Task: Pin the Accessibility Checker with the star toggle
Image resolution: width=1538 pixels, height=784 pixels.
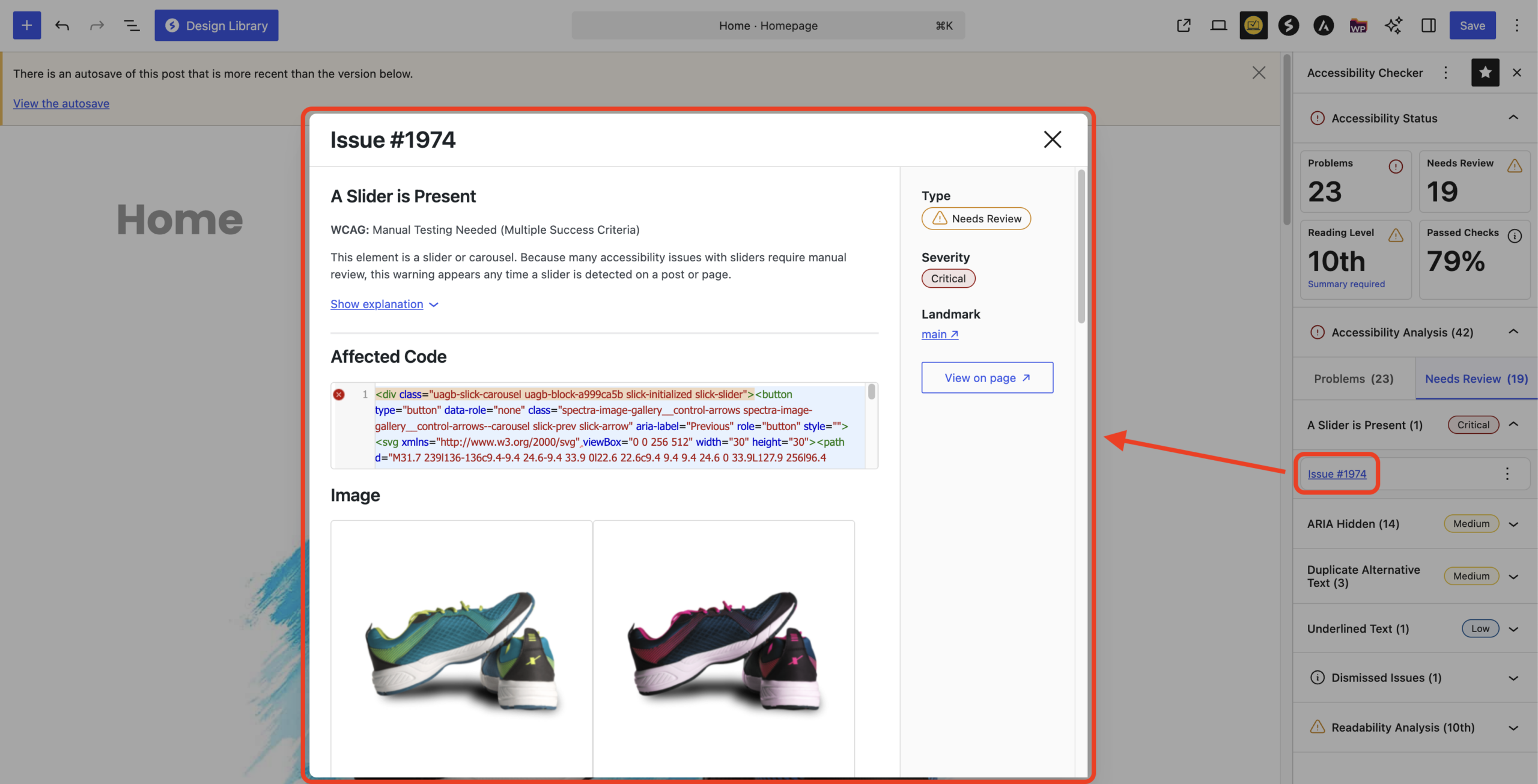Action: [x=1485, y=73]
